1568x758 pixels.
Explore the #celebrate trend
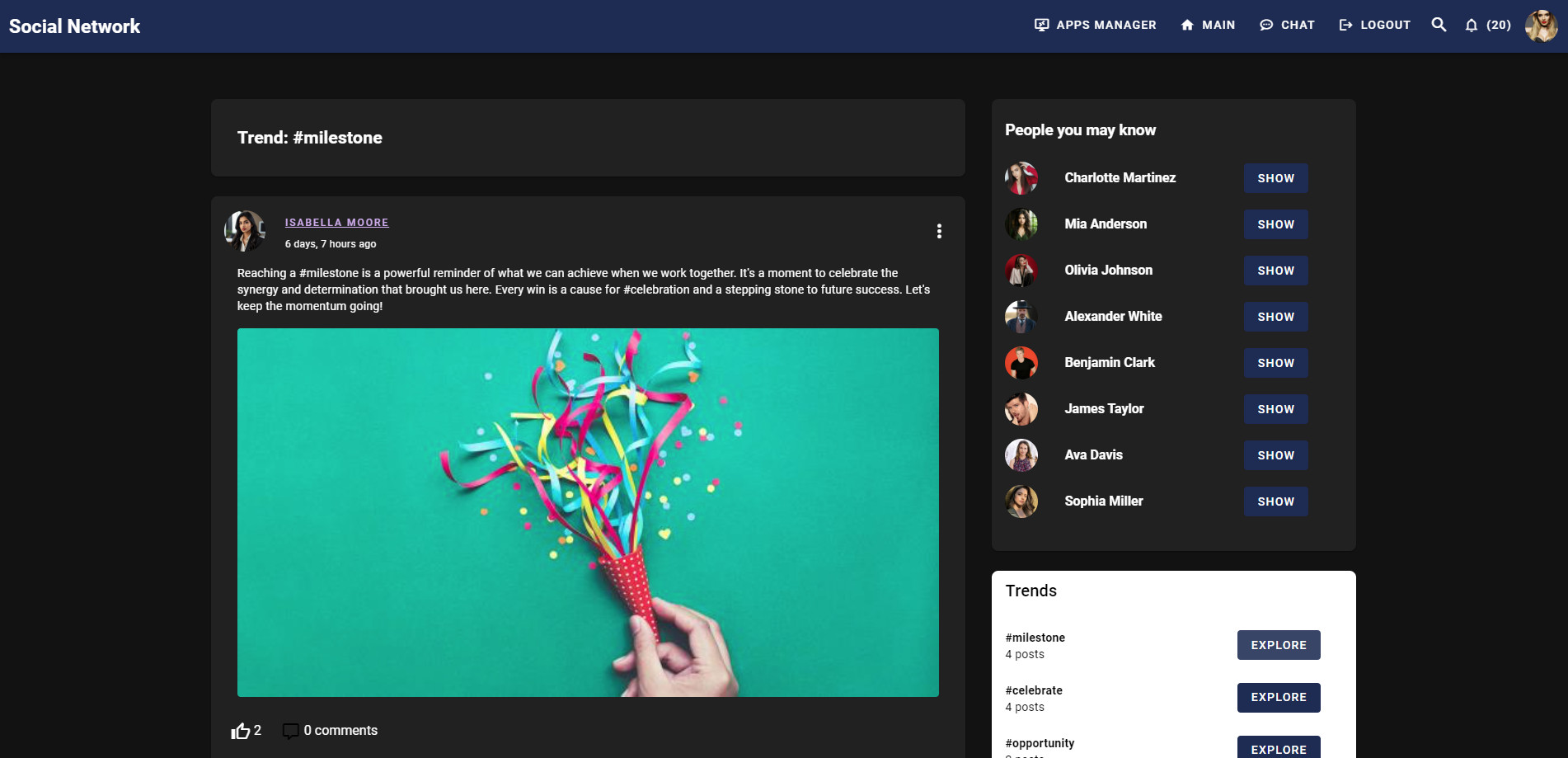click(x=1278, y=696)
